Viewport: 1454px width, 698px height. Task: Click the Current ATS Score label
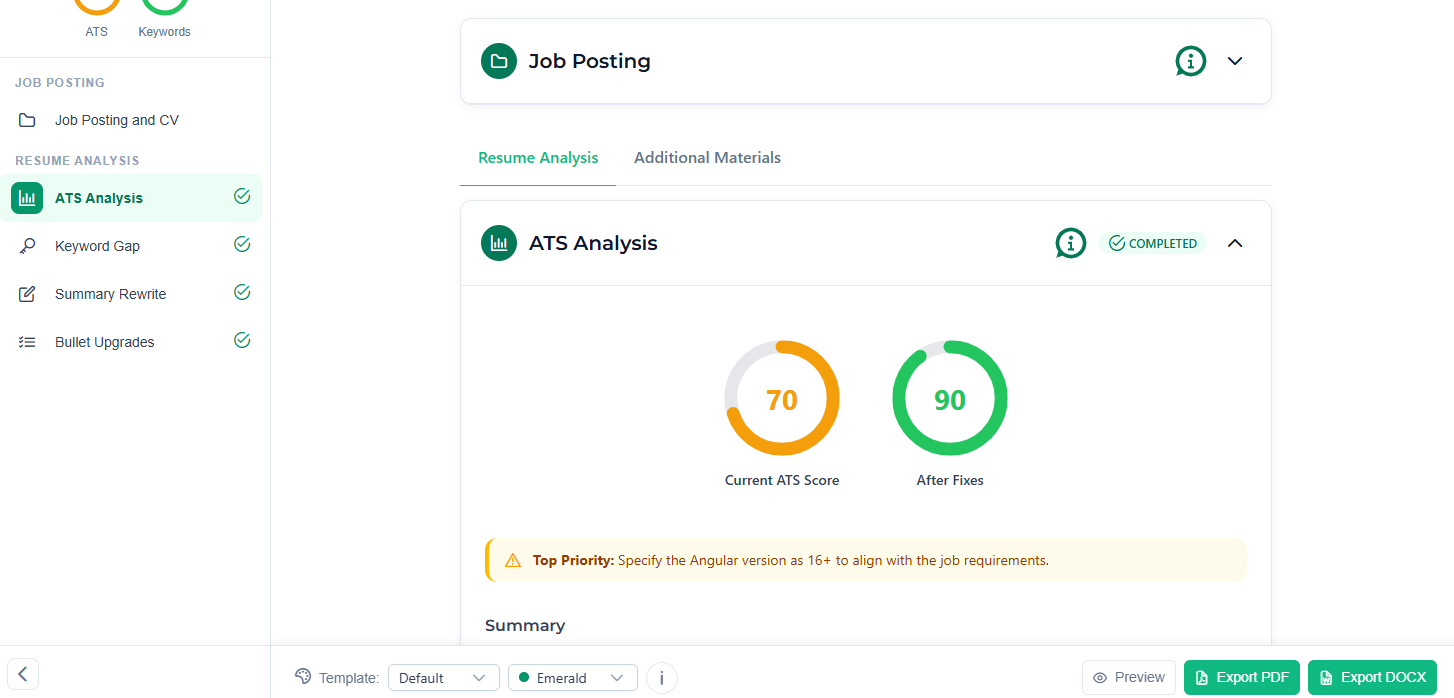782,480
